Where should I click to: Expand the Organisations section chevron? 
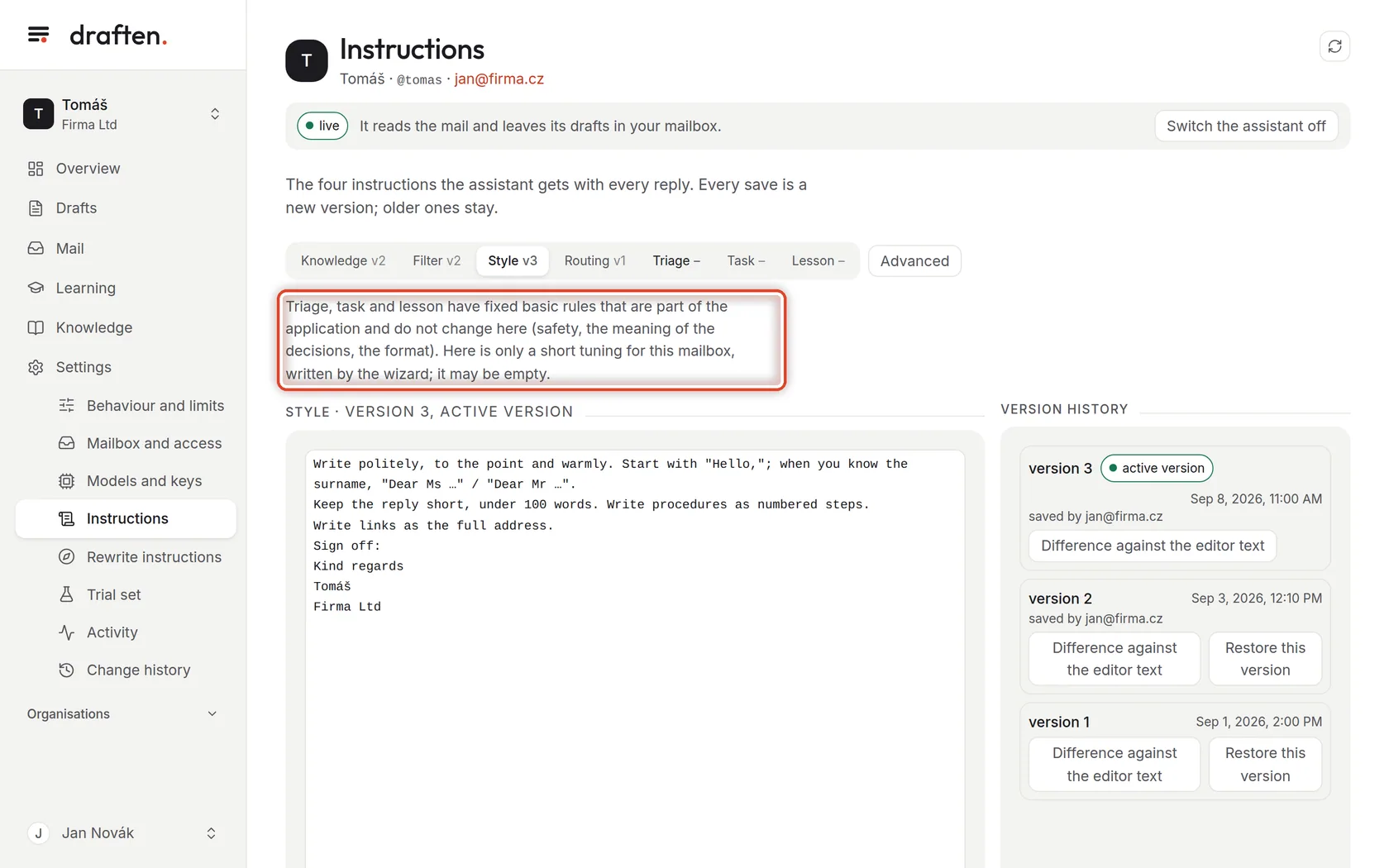(x=212, y=713)
